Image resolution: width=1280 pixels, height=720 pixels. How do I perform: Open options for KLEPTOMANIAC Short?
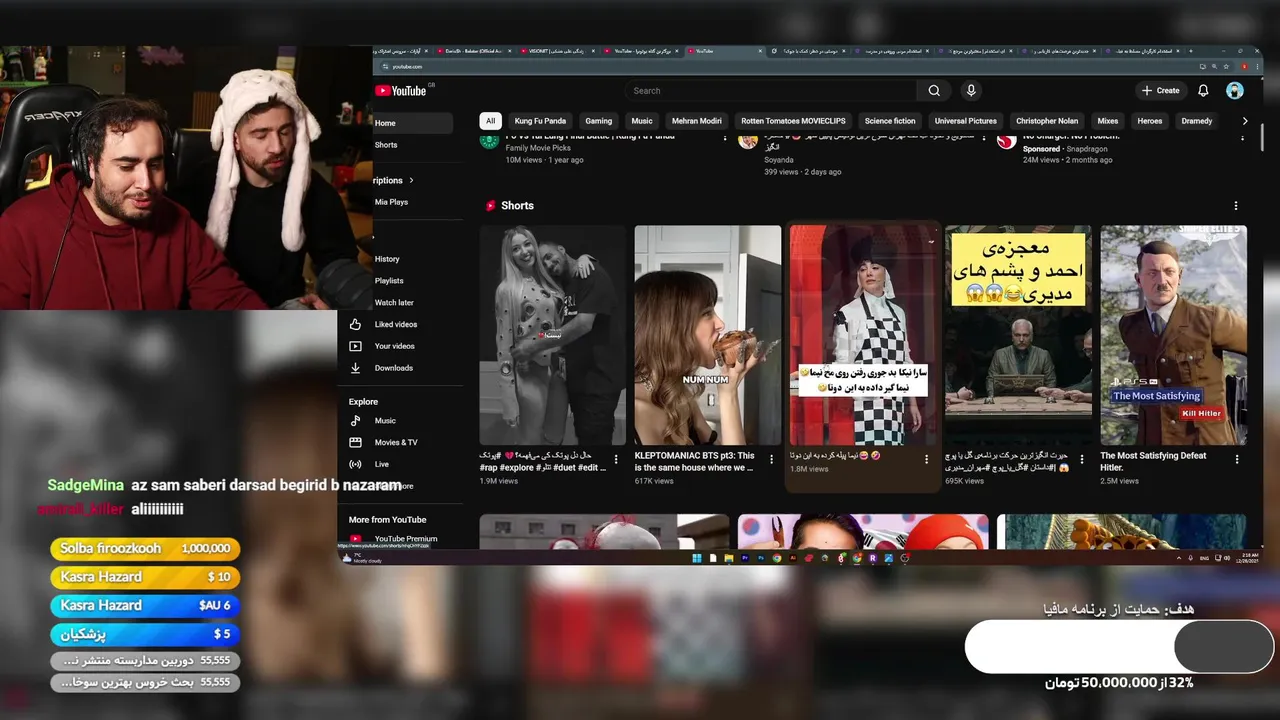[x=771, y=460]
